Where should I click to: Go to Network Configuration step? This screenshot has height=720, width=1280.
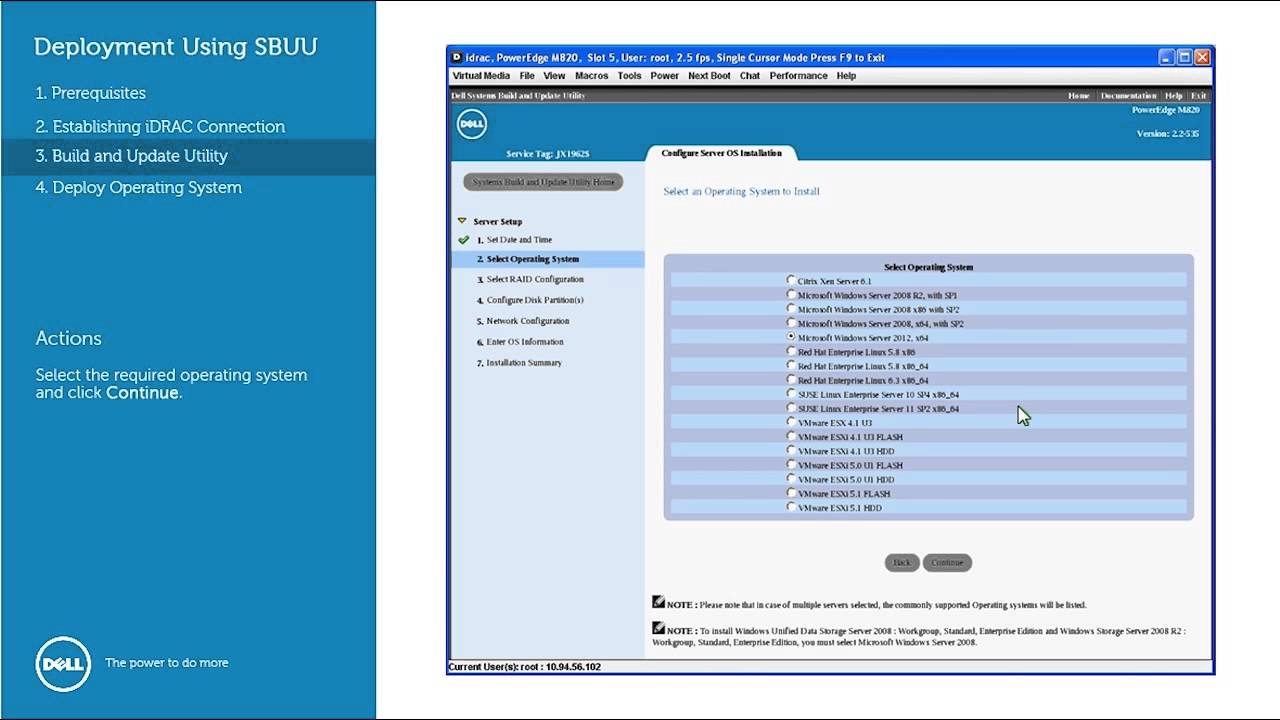tap(528, 321)
